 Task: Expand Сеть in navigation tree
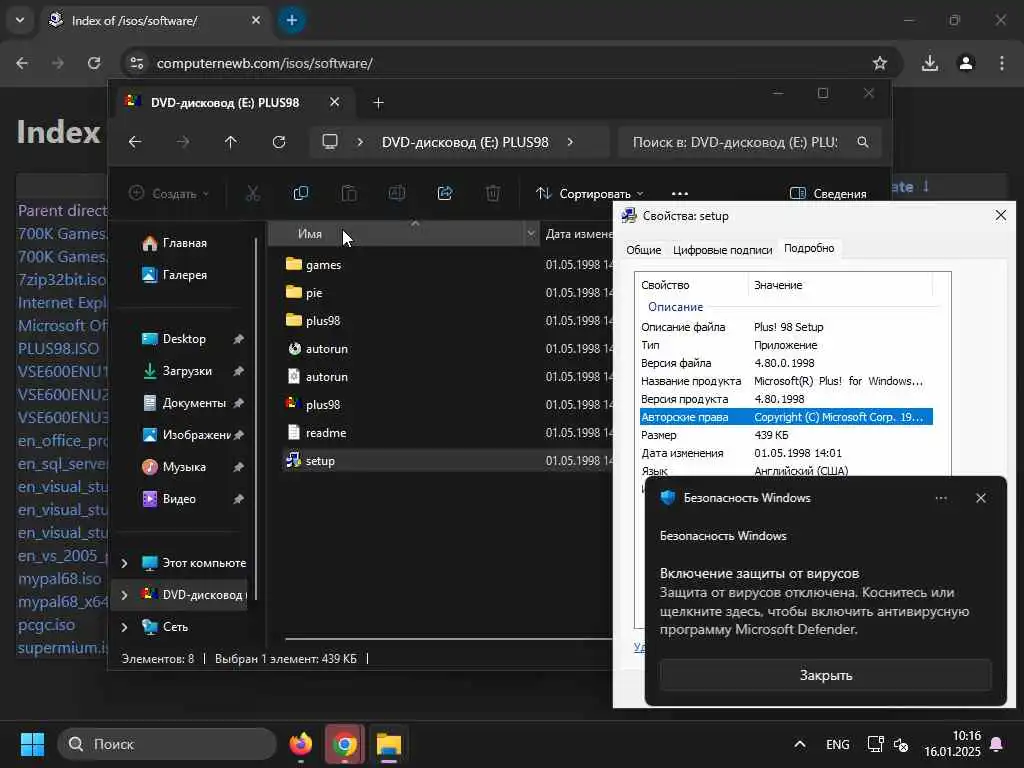point(124,627)
